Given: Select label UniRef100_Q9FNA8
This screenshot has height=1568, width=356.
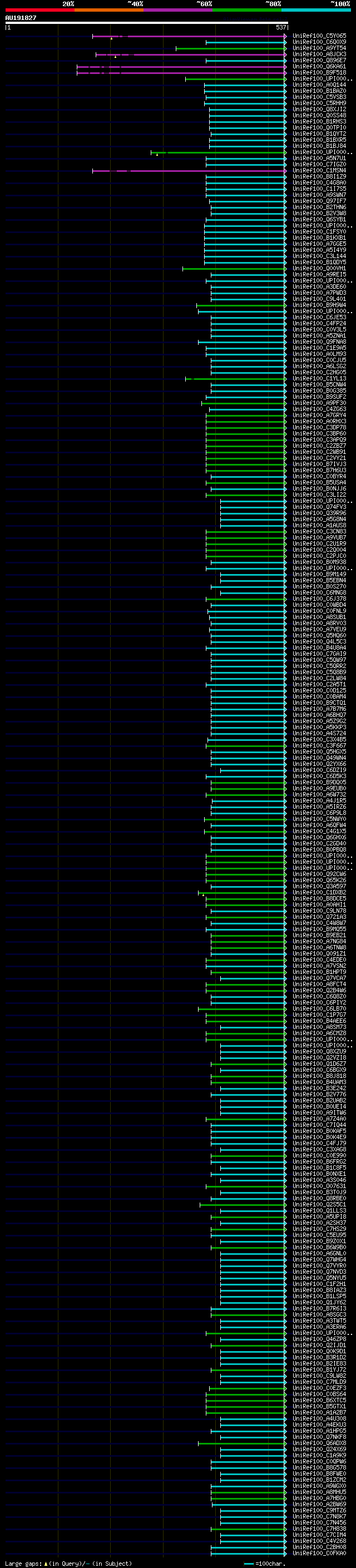Looking at the screenshot, I should coord(319,342).
